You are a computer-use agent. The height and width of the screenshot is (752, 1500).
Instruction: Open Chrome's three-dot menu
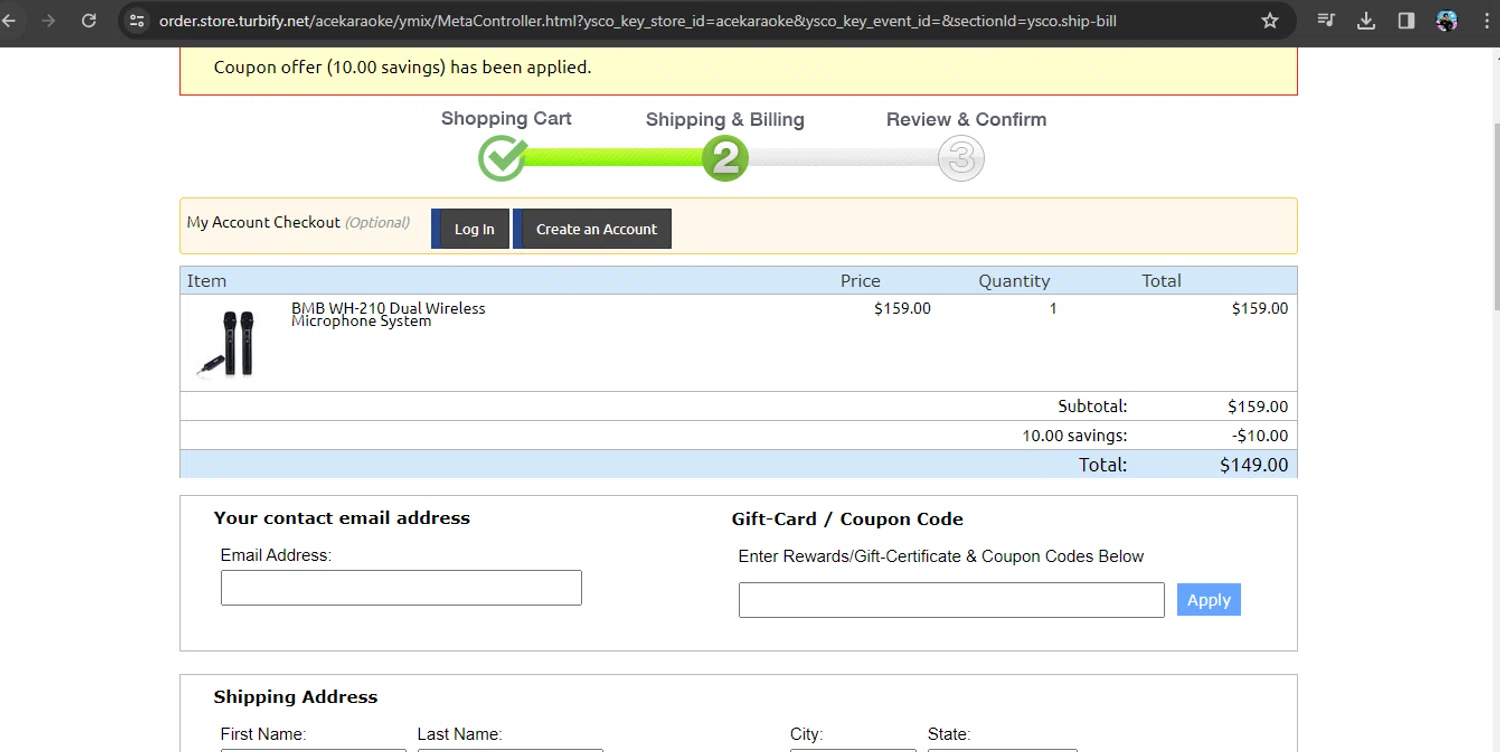tap(1485, 20)
